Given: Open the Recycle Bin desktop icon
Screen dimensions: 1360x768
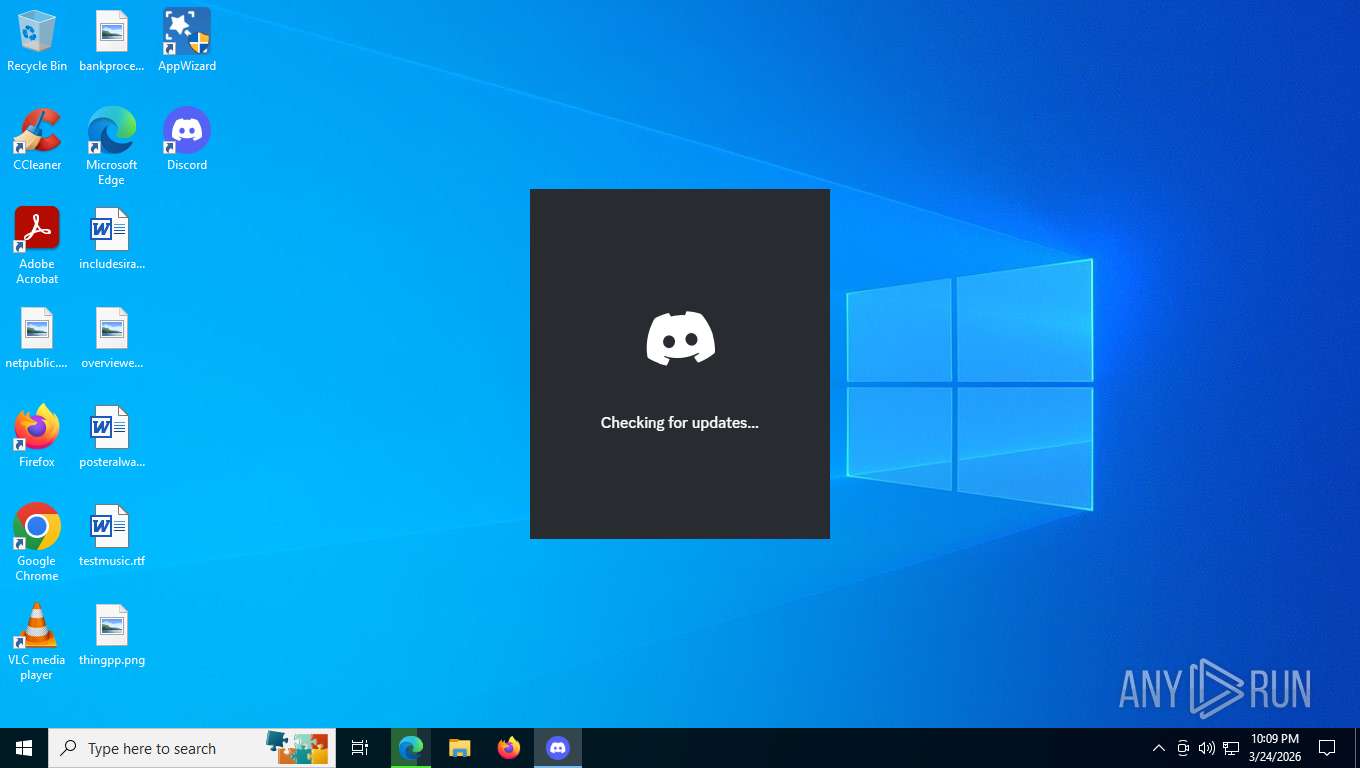Looking at the screenshot, I should [37, 41].
